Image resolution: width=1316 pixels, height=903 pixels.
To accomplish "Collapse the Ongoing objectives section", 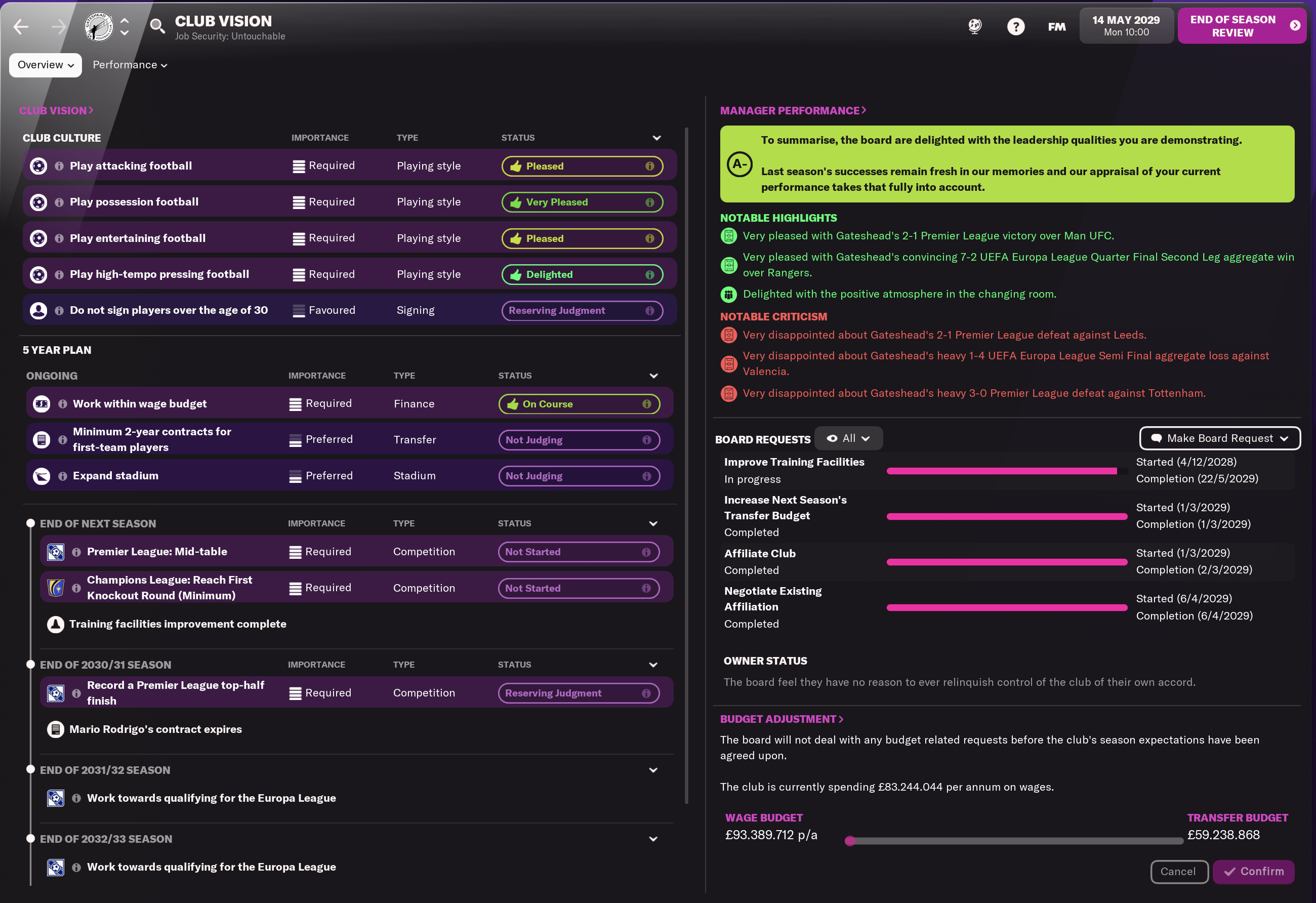I will (653, 376).
